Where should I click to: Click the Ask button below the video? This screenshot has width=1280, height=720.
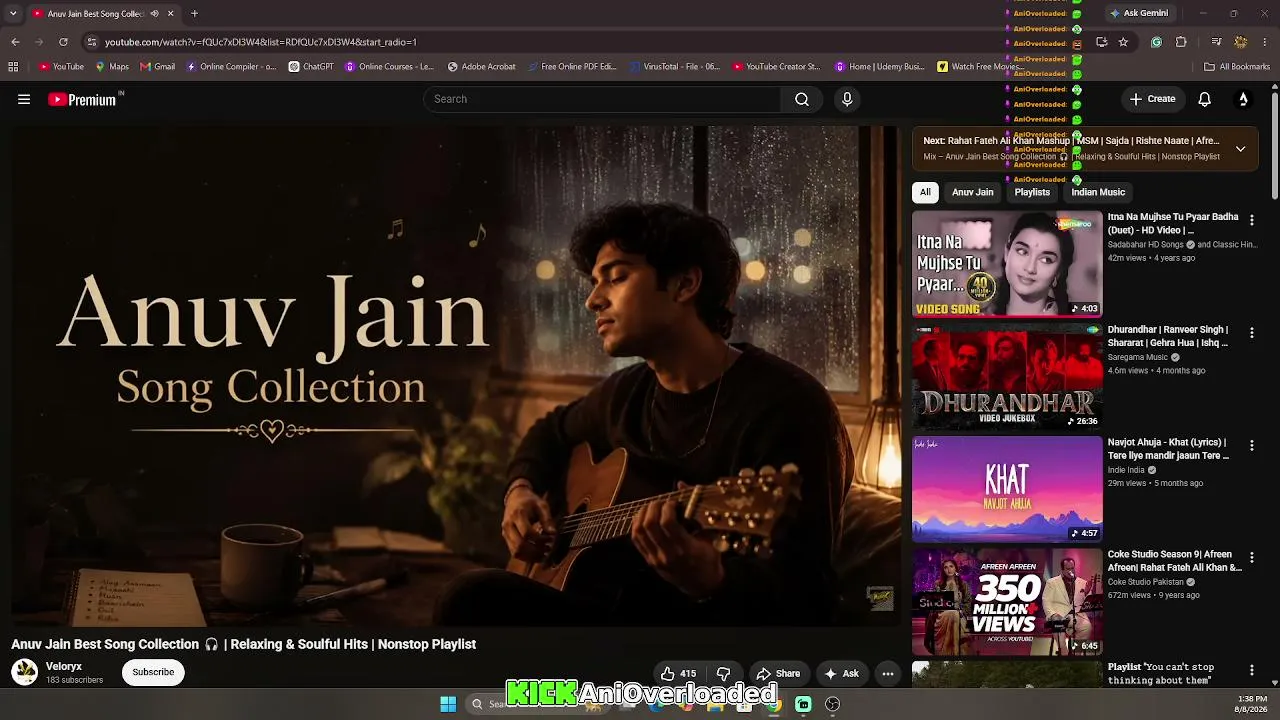pyautogui.click(x=841, y=674)
